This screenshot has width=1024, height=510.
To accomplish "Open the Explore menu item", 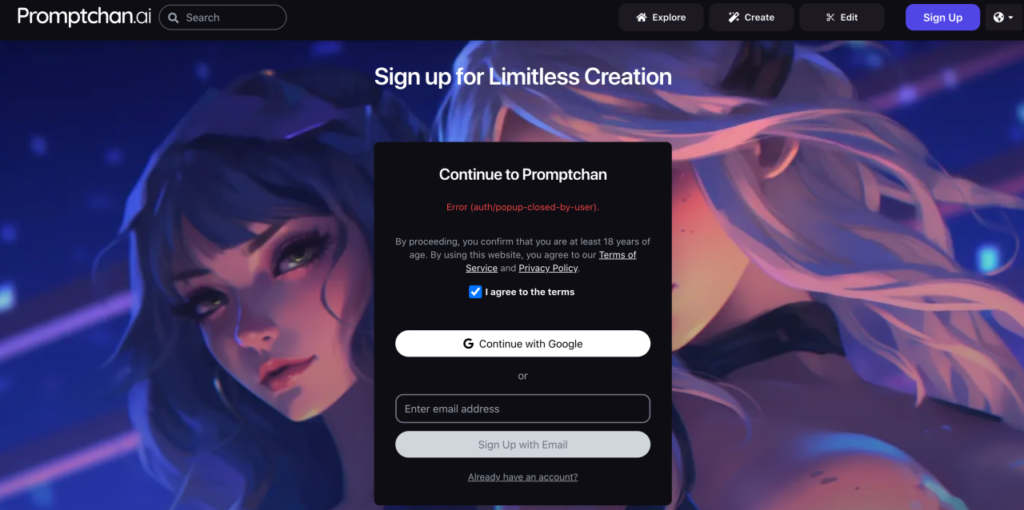I will click(661, 18).
